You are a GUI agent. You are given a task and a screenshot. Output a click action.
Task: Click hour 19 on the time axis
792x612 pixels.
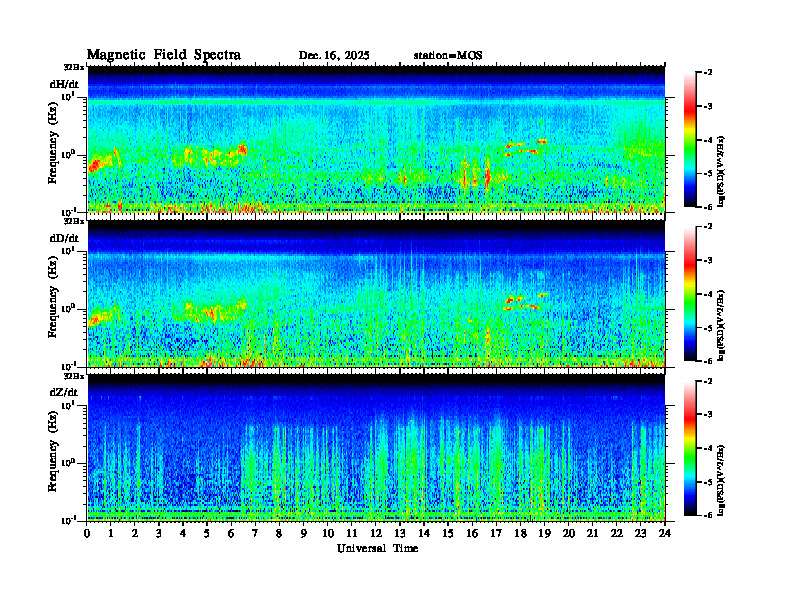pos(544,533)
